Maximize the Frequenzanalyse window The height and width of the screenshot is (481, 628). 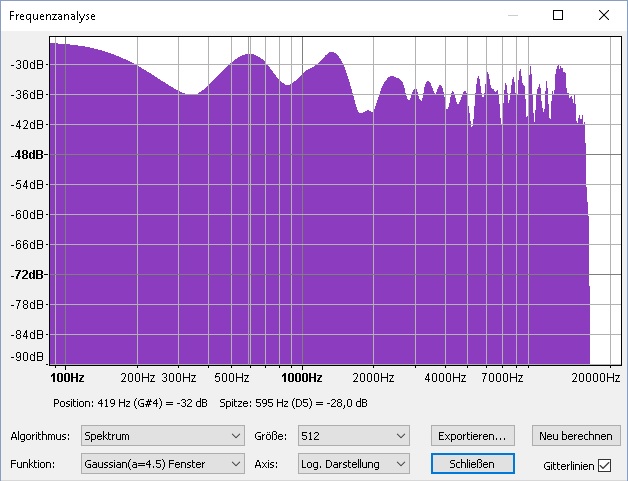[558, 15]
